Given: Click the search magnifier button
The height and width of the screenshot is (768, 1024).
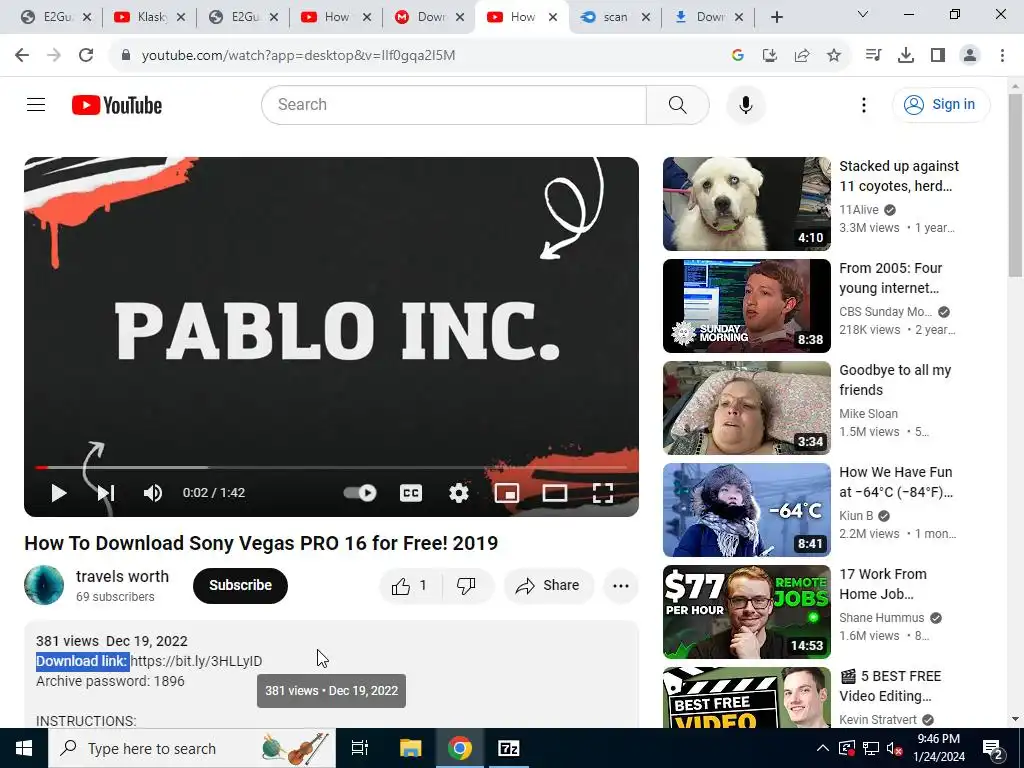Looking at the screenshot, I should pos(677,104).
